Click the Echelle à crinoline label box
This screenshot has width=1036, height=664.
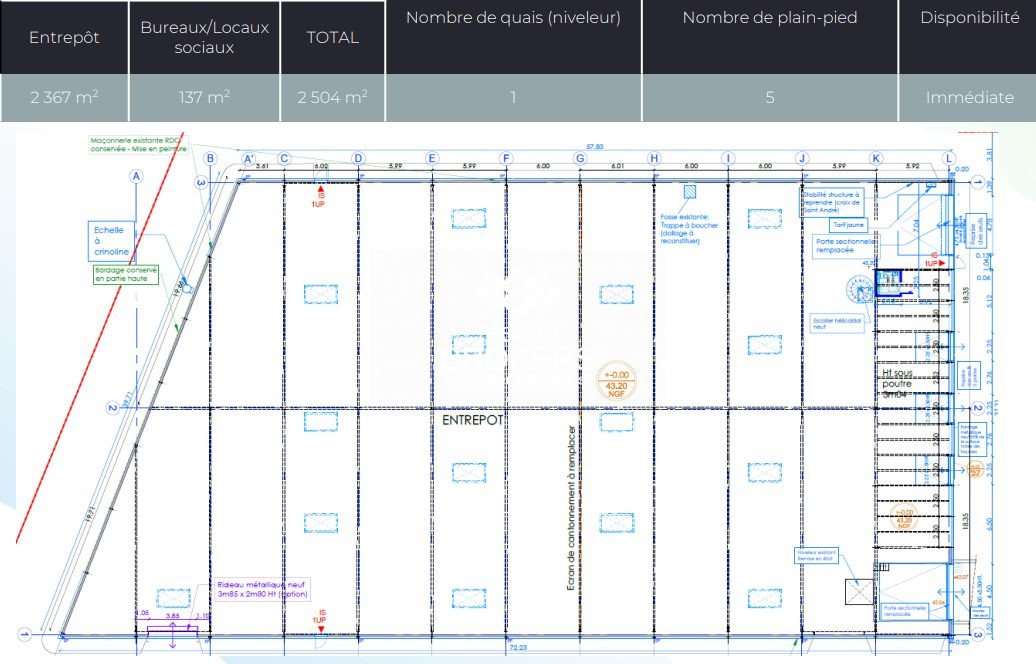(111, 241)
